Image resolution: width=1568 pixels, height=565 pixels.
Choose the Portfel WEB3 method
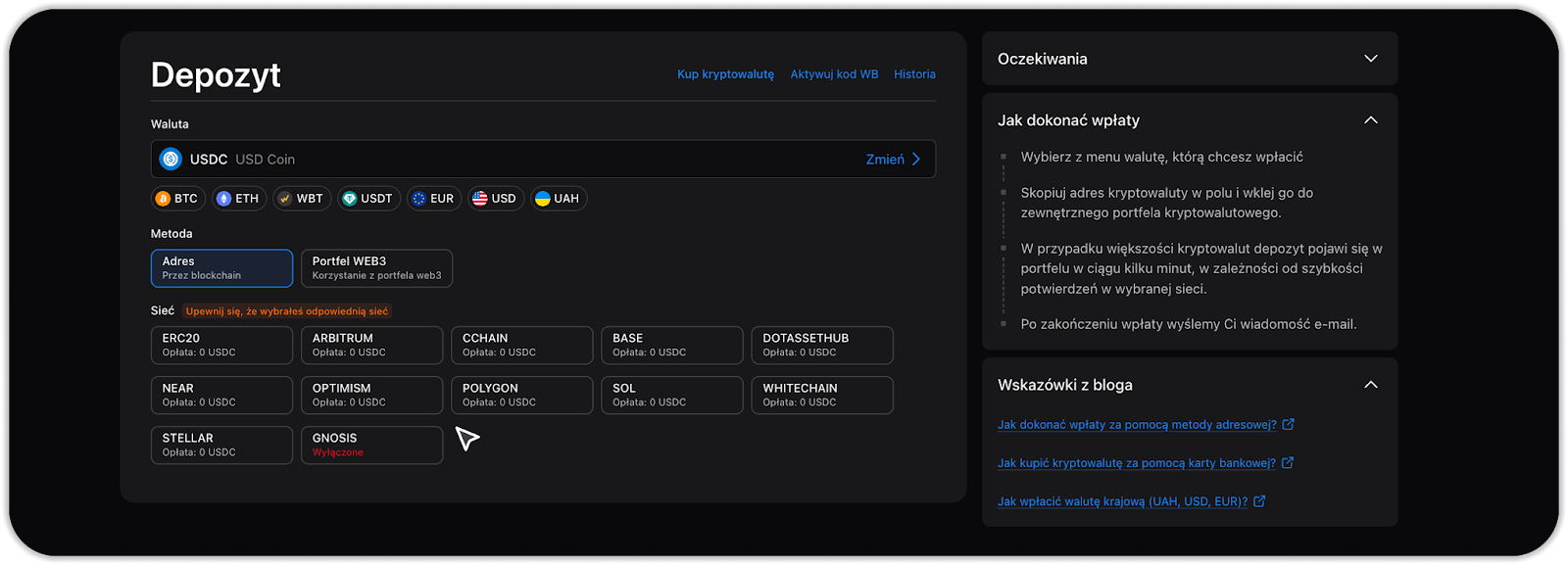coord(376,268)
